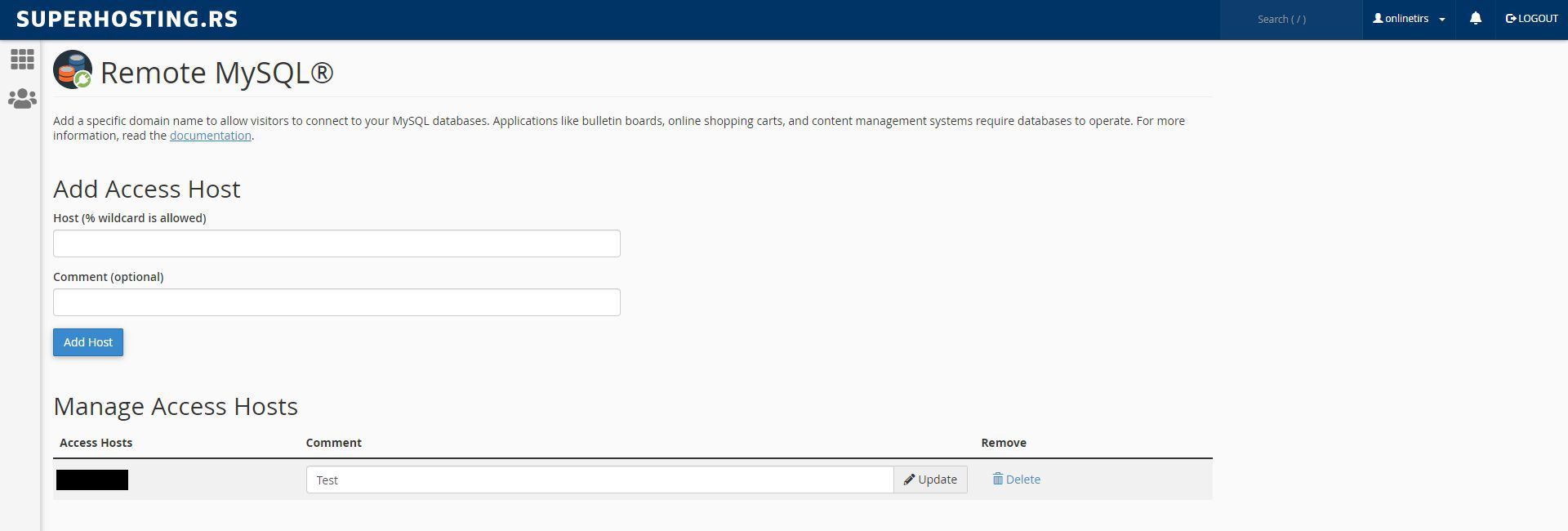Click the redacted access host entry
The image size is (1568, 531).
click(x=92, y=480)
